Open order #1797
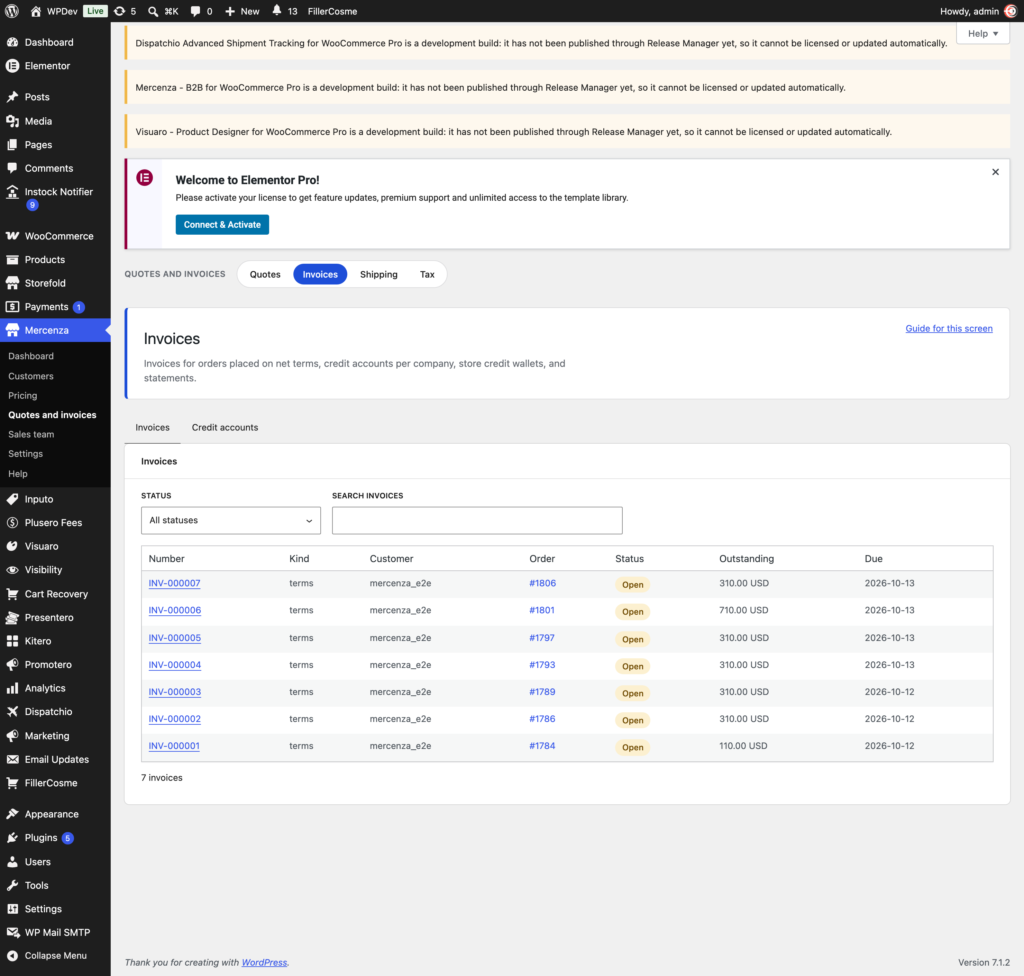 pos(542,638)
